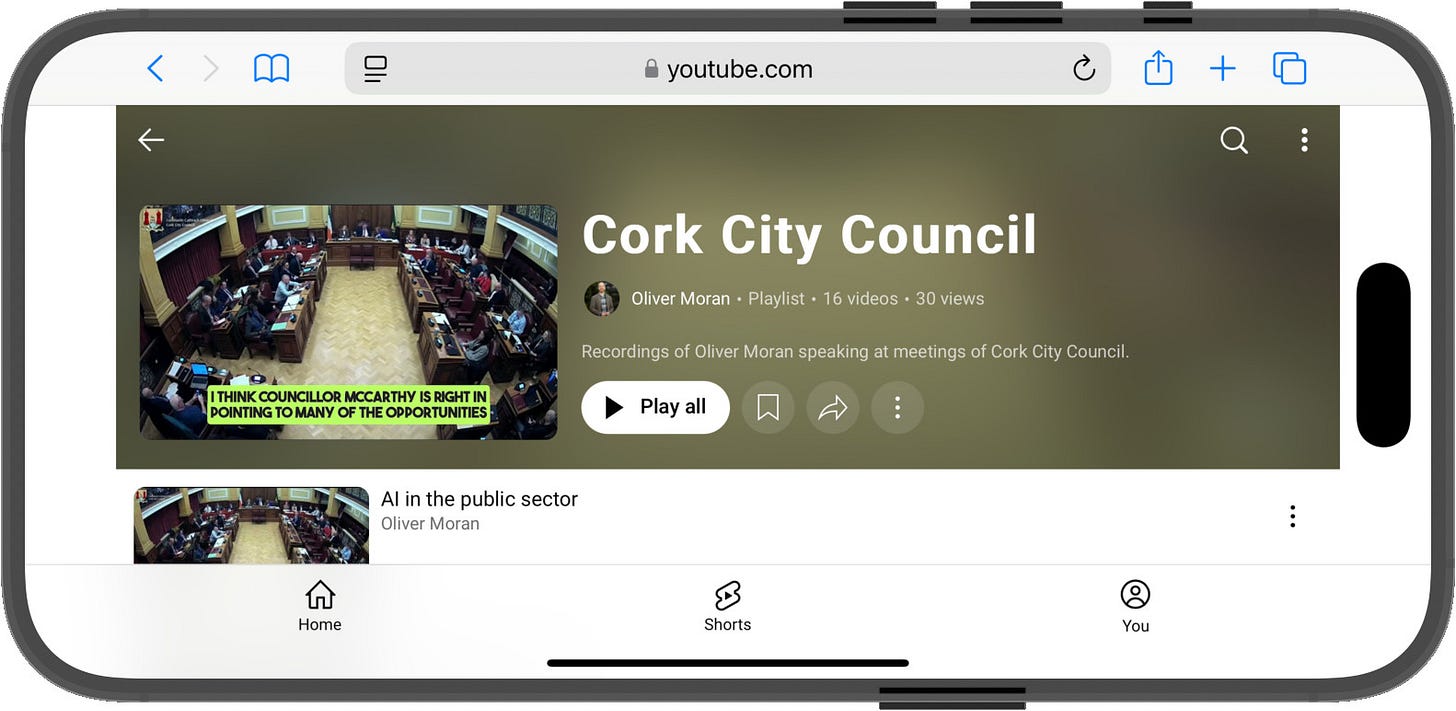Open Cork City Council playlist cover thumbnail
The height and width of the screenshot is (711, 1456).
pos(348,322)
